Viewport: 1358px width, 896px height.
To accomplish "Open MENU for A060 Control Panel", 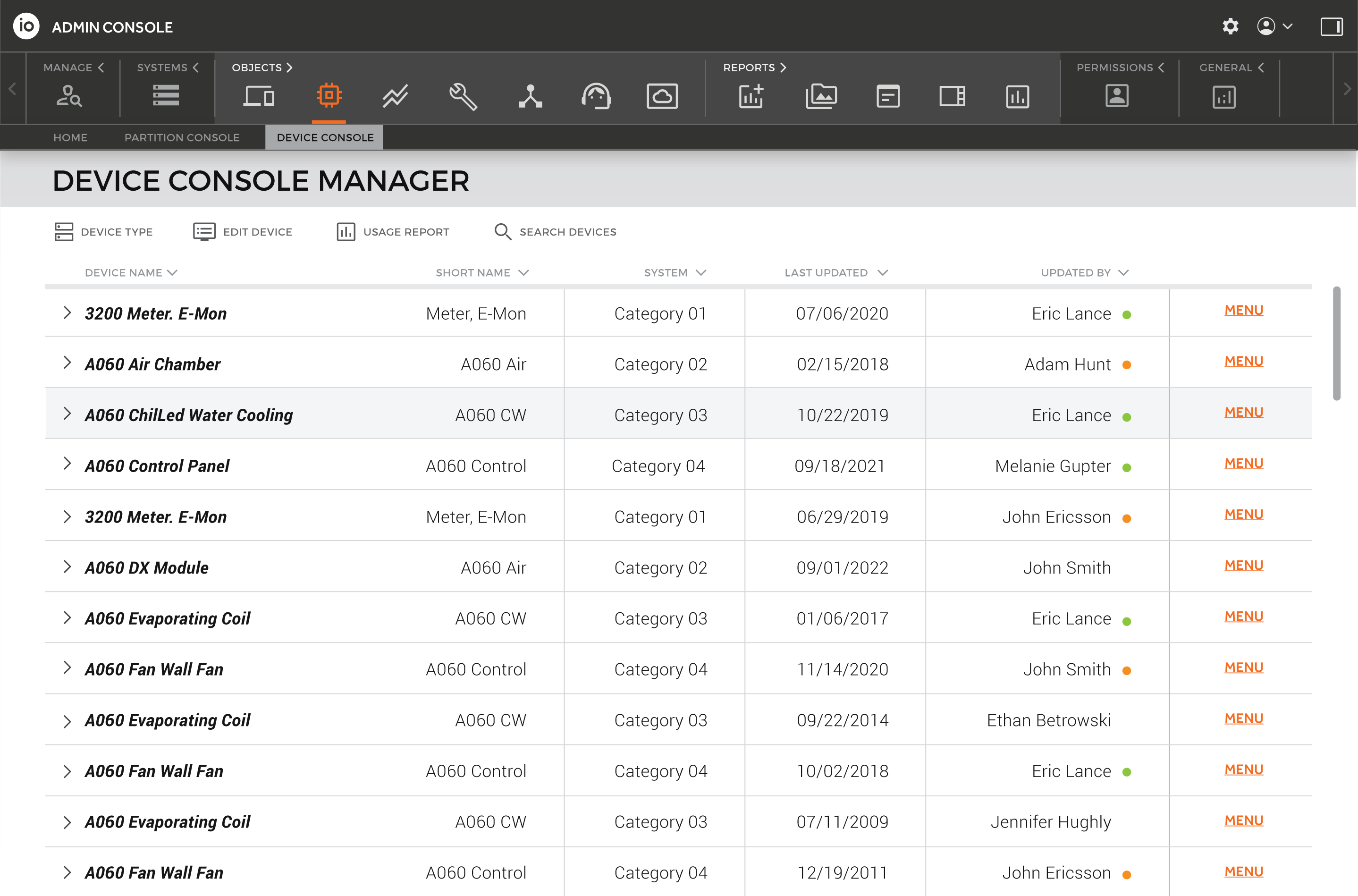I will pyautogui.click(x=1244, y=463).
